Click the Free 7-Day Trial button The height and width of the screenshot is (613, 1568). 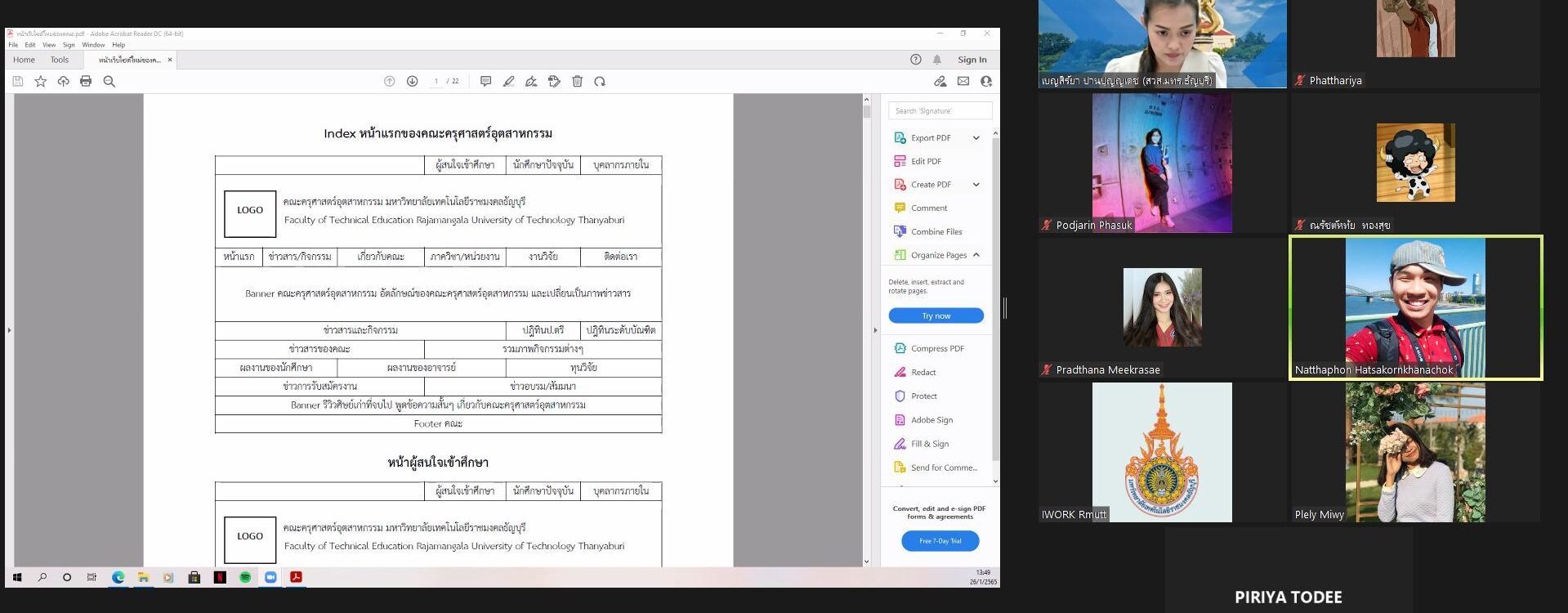point(940,541)
